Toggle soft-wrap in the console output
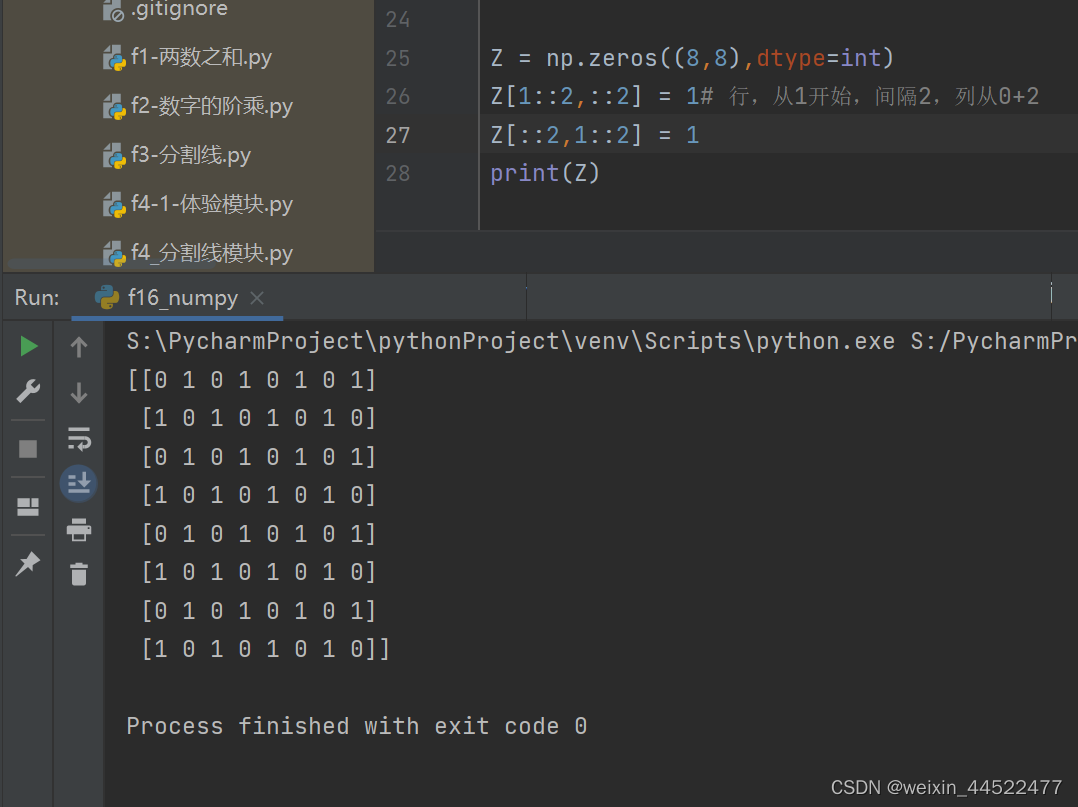 point(79,439)
